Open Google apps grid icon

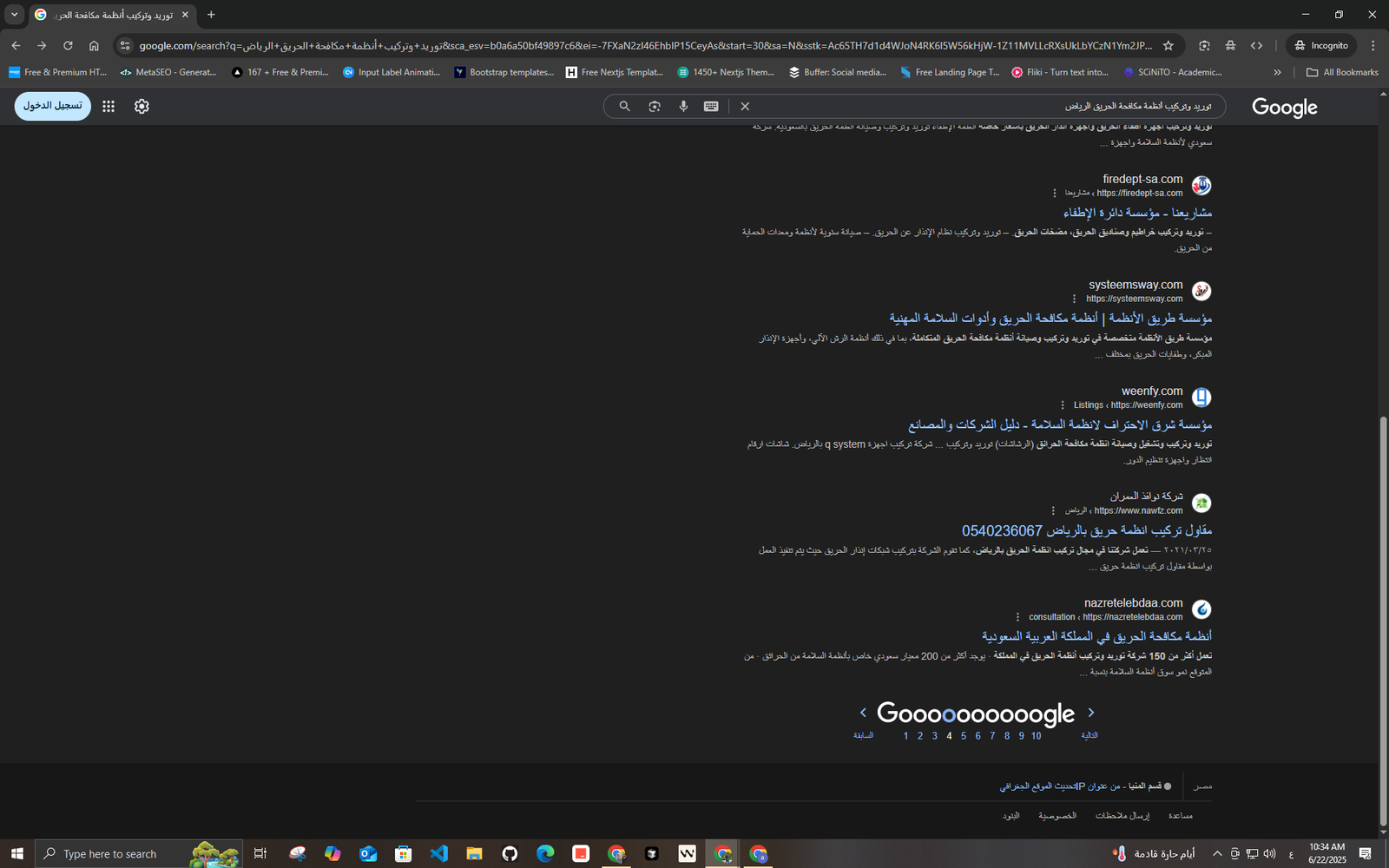tap(109, 106)
